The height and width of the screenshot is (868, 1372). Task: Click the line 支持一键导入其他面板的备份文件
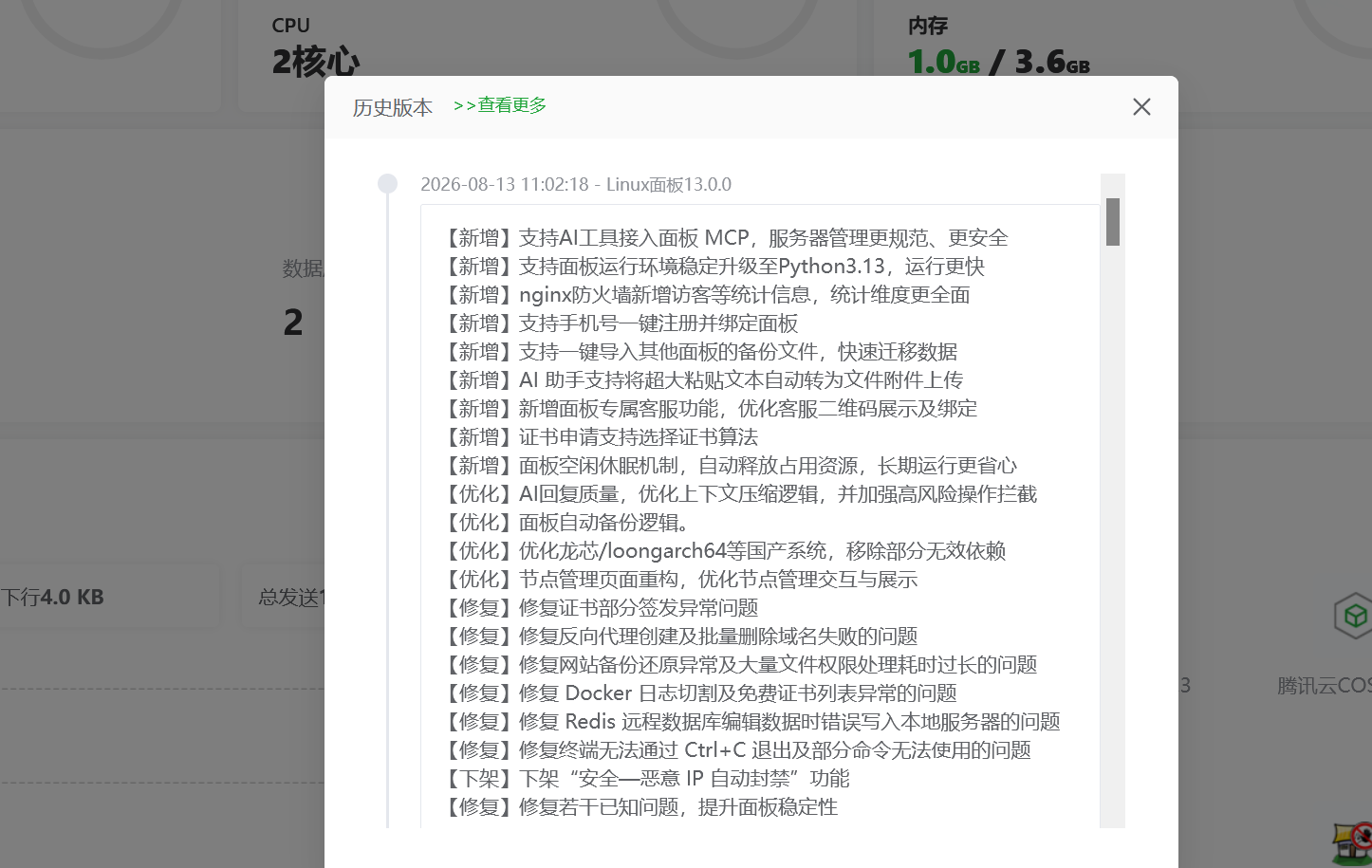(700, 351)
